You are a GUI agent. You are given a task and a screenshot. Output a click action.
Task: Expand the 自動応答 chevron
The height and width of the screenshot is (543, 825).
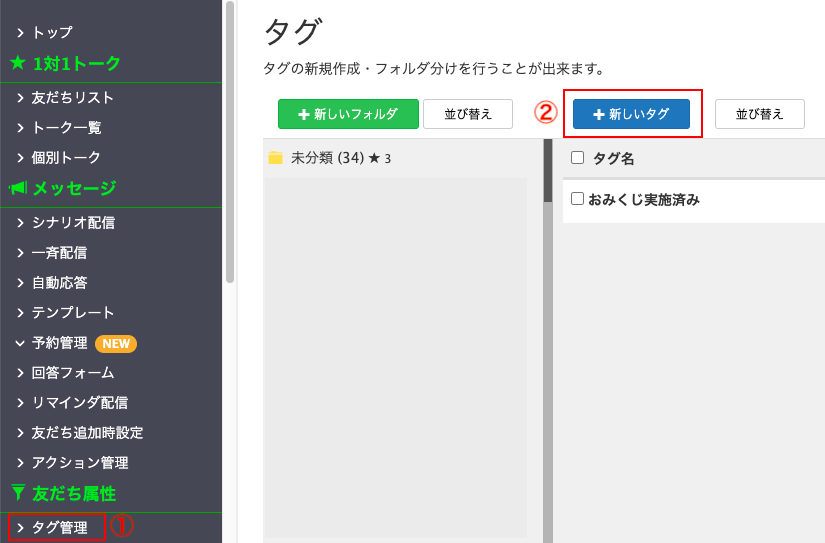point(20,283)
